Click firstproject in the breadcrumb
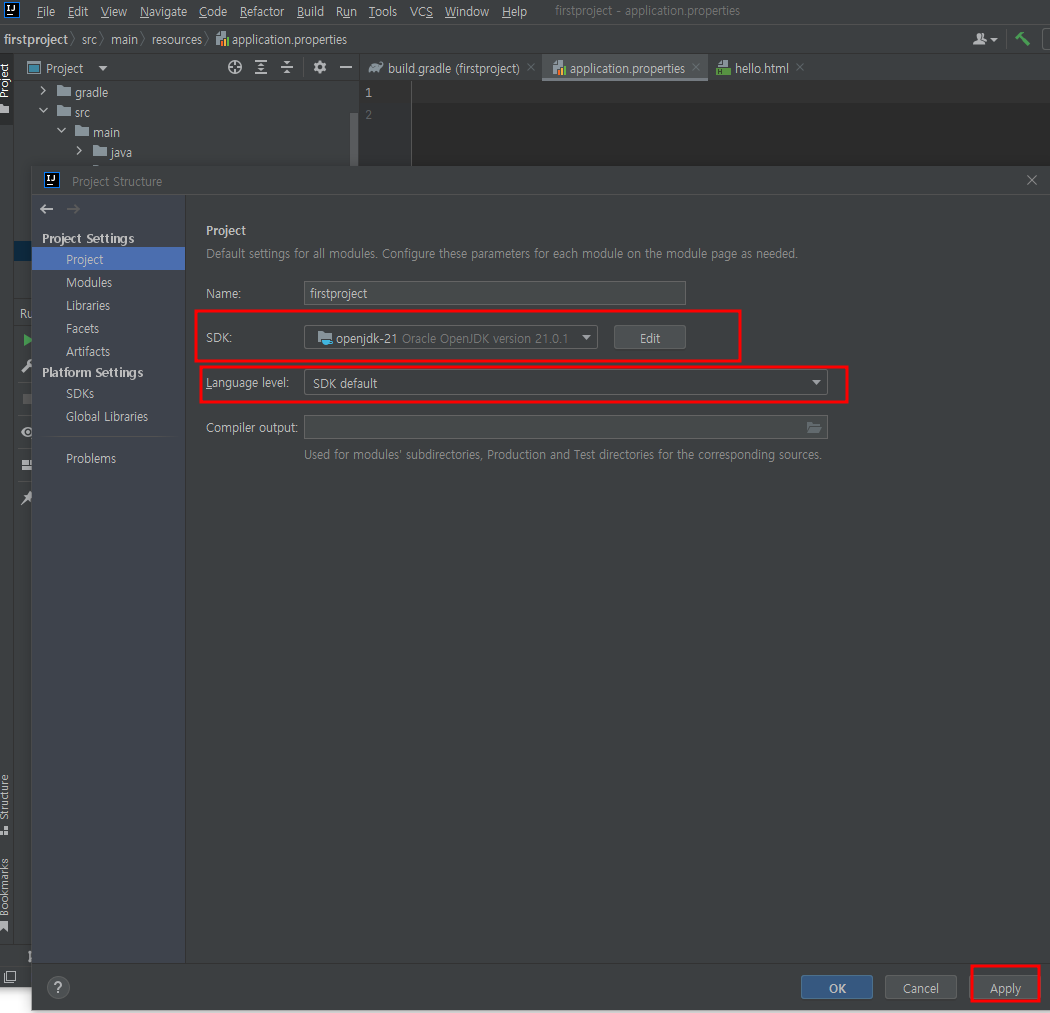The image size is (1050, 1013). [x=35, y=40]
